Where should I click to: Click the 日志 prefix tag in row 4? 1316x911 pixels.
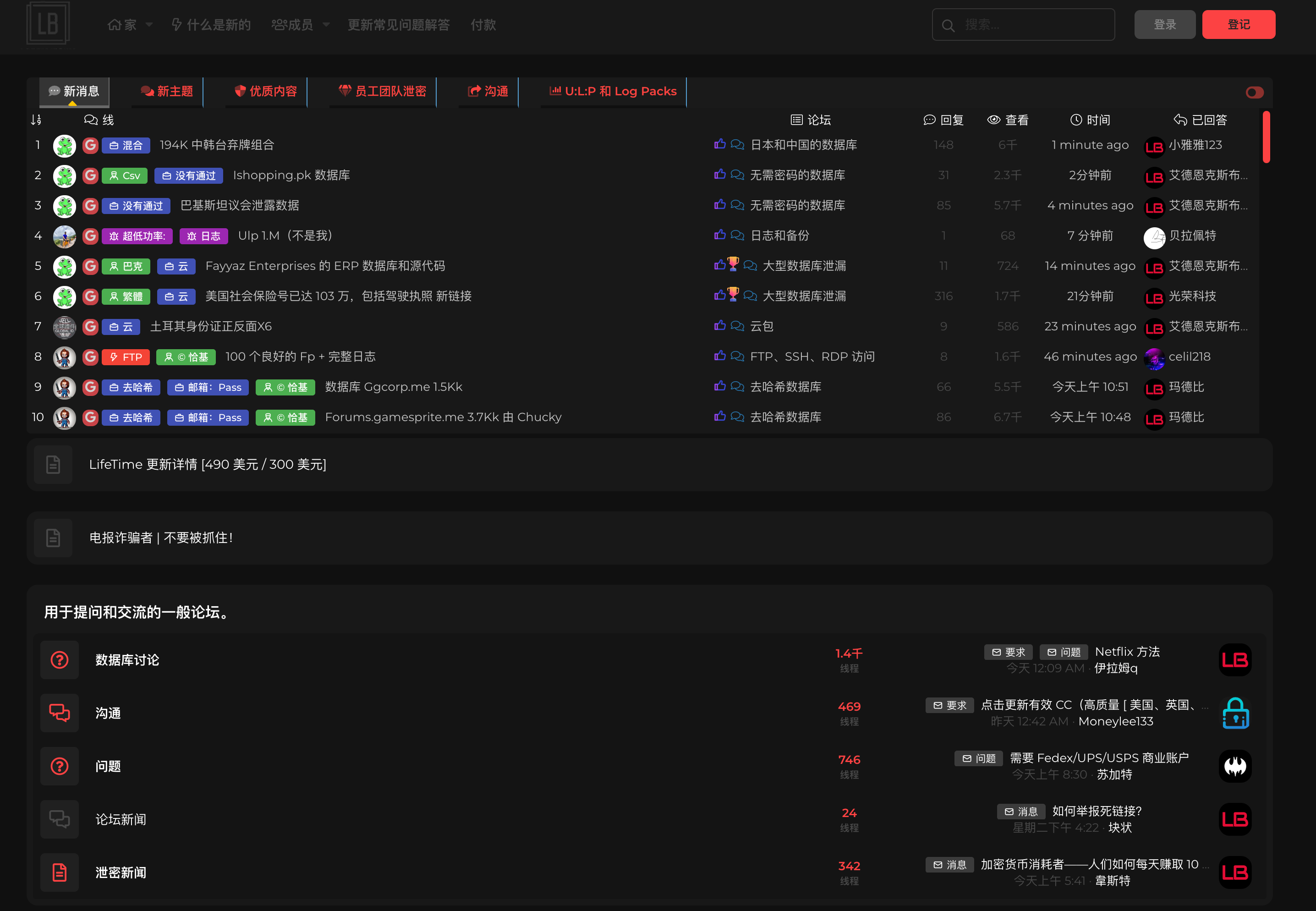click(x=204, y=236)
